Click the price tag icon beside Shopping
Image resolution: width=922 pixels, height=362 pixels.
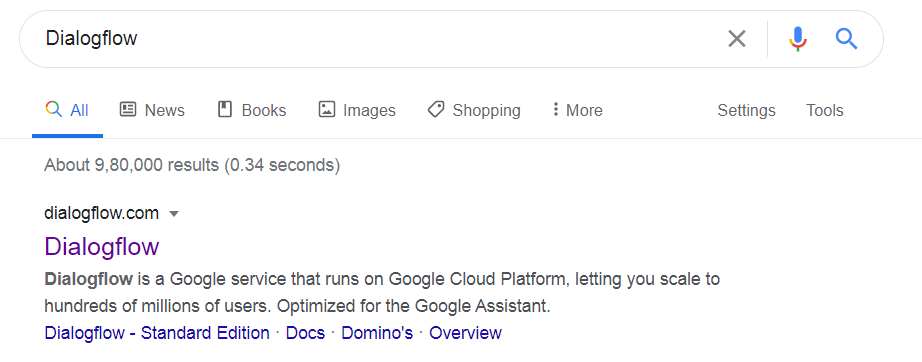[436, 109]
